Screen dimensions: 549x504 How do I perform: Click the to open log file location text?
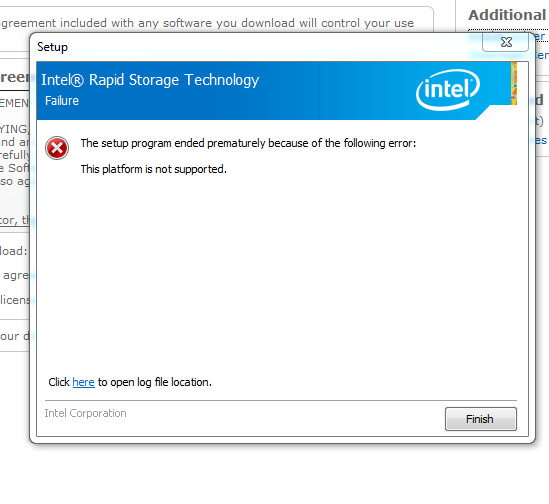pos(155,382)
